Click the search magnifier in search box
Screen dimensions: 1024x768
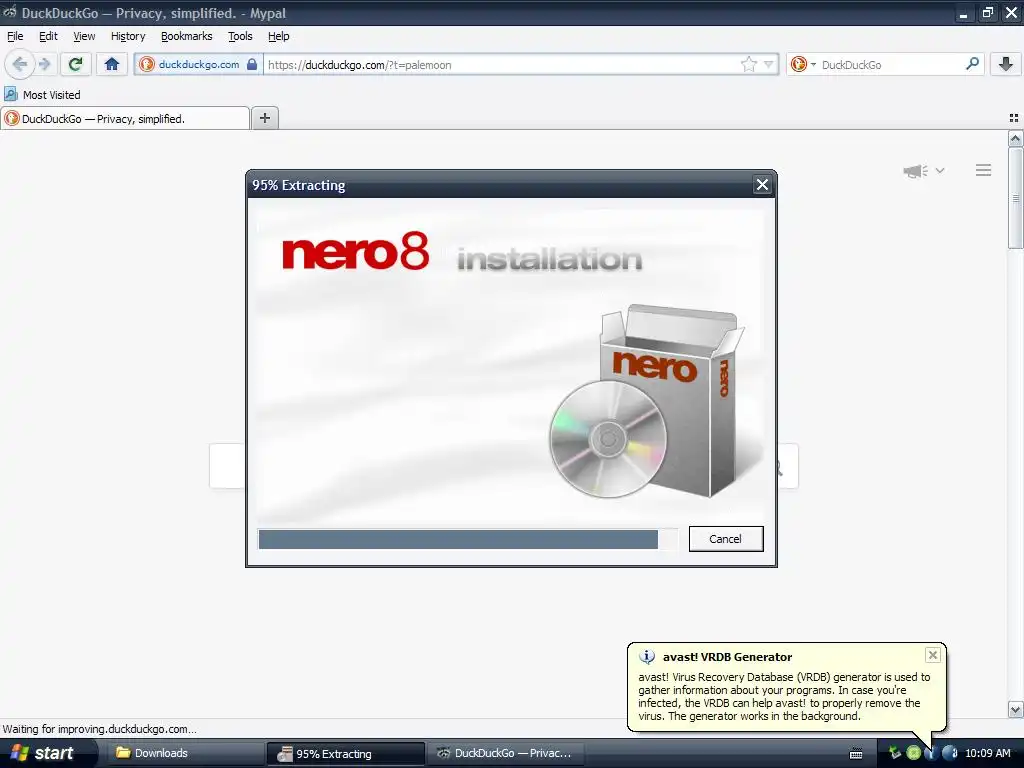point(972,64)
